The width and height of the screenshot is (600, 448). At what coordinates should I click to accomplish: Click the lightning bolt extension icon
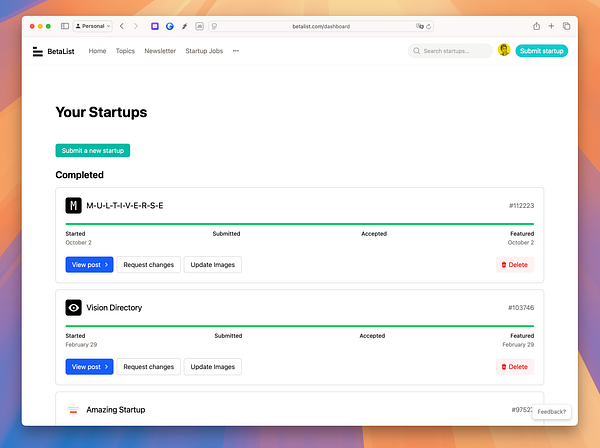click(x=184, y=26)
